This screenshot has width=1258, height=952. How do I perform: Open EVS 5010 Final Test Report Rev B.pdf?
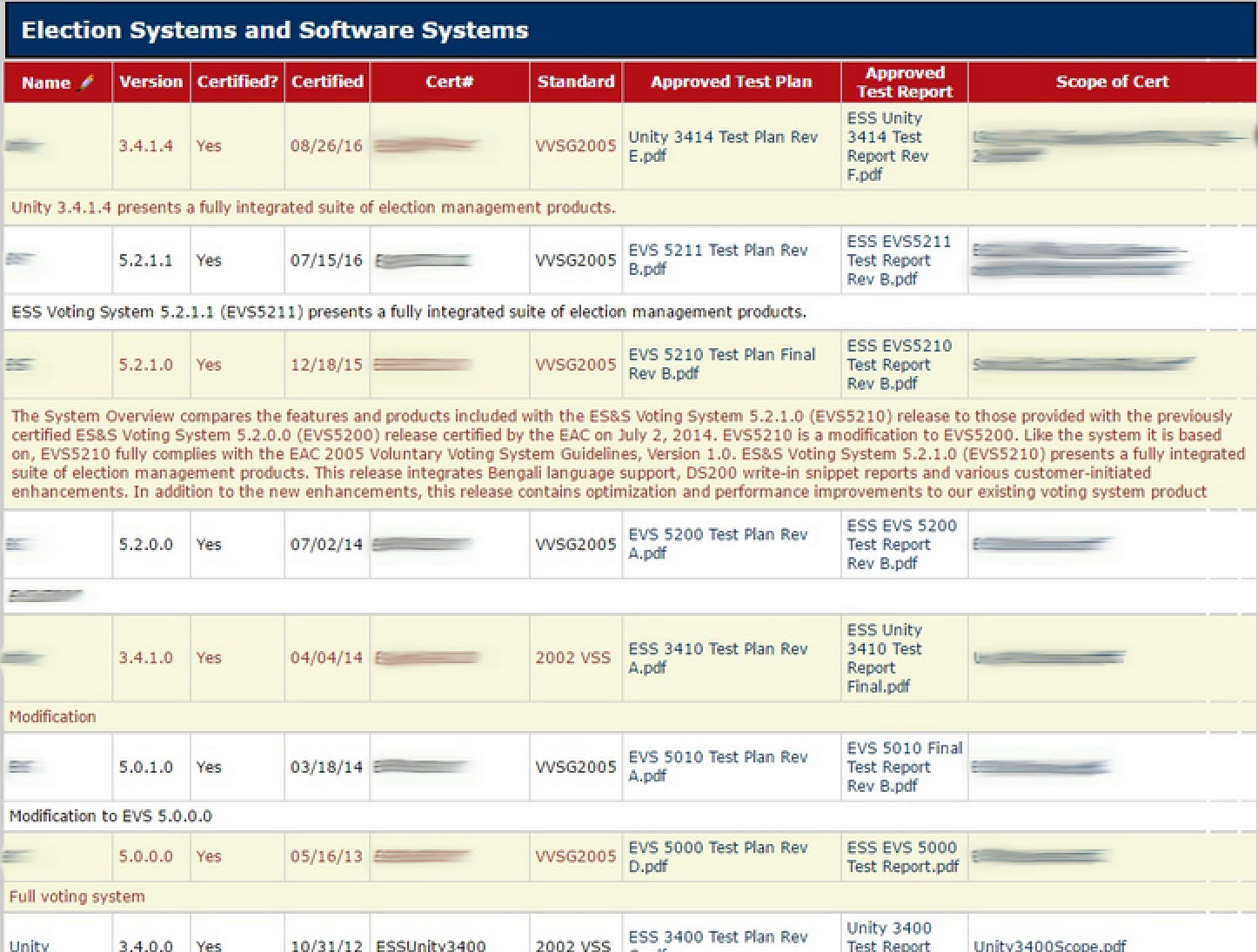904,767
